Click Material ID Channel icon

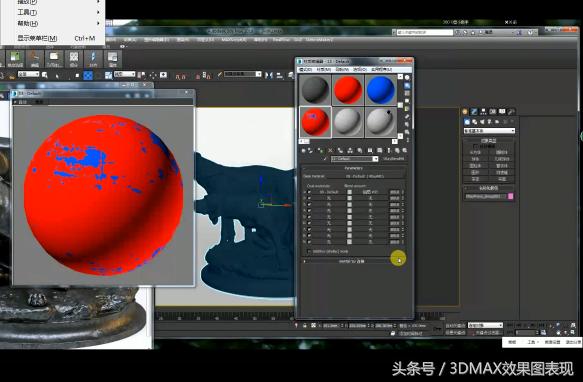click(x=370, y=151)
